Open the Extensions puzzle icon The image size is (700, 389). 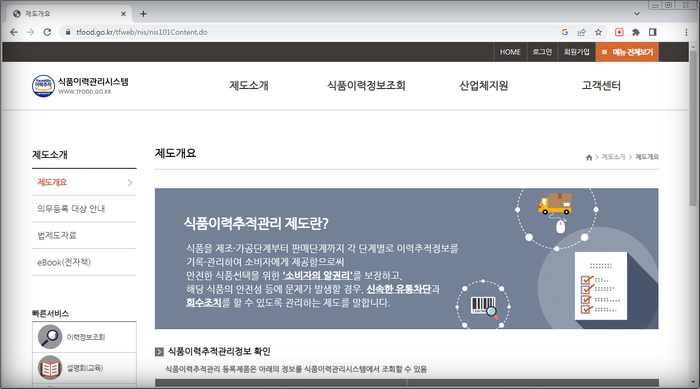(636, 32)
